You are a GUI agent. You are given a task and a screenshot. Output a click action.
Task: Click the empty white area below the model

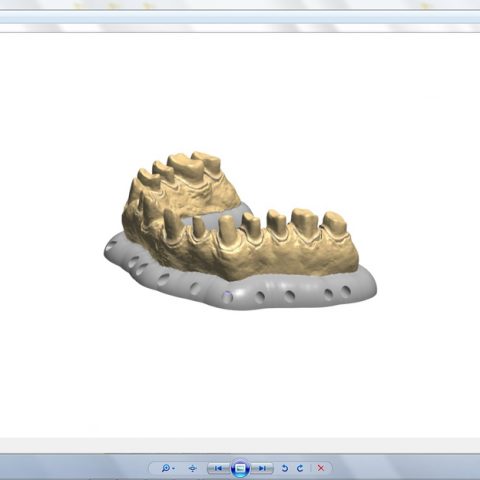(240, 373)
